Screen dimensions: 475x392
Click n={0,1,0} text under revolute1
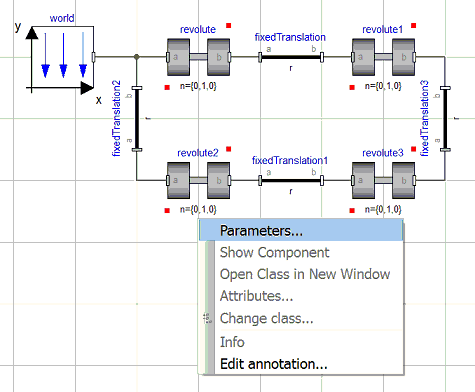[x=383, y=86]
